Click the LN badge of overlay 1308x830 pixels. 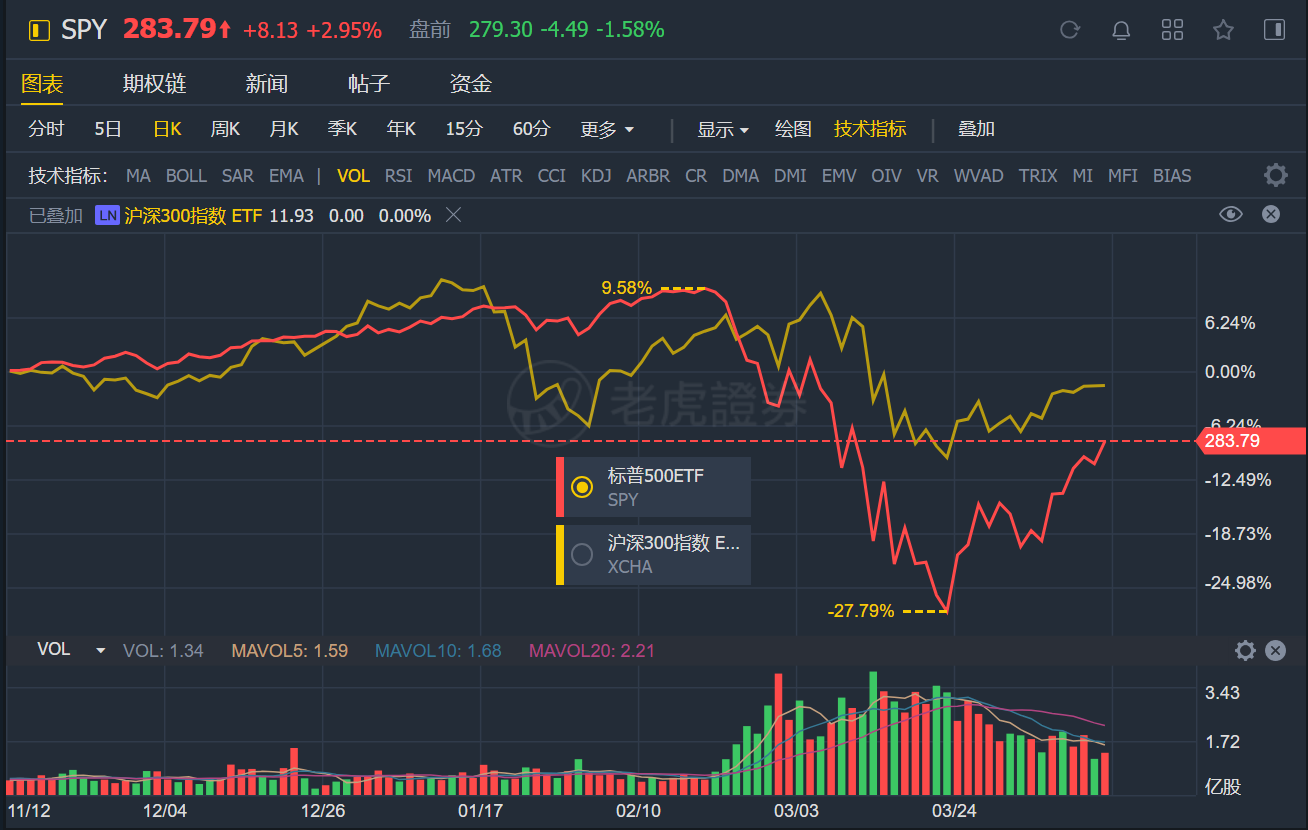(107, 215)
